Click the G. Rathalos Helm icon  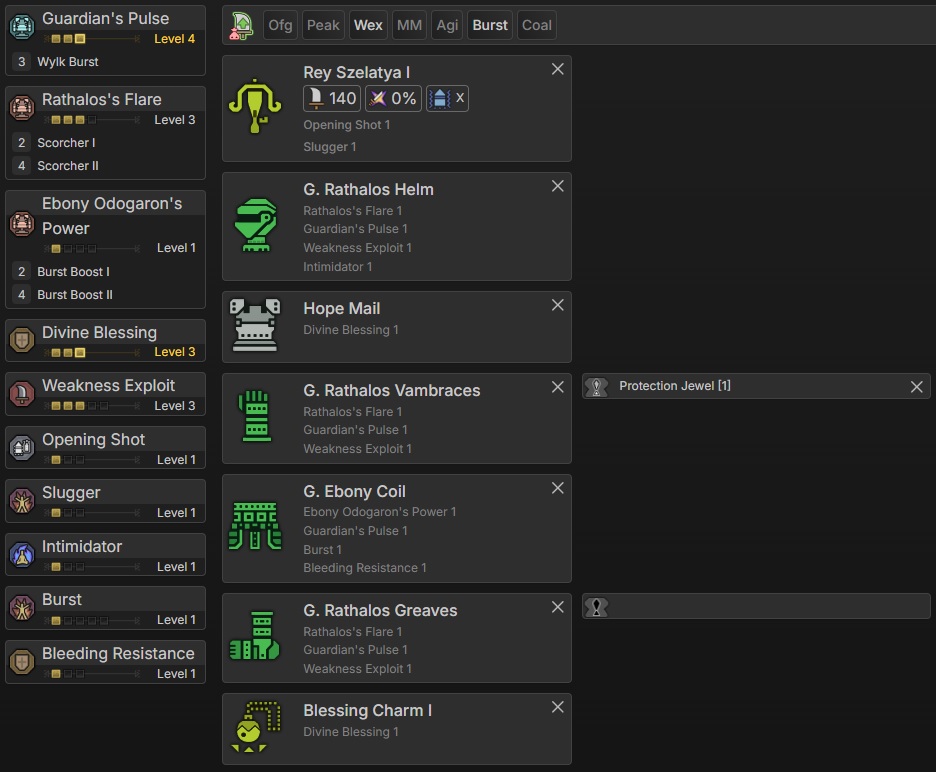tap(256, 225)
